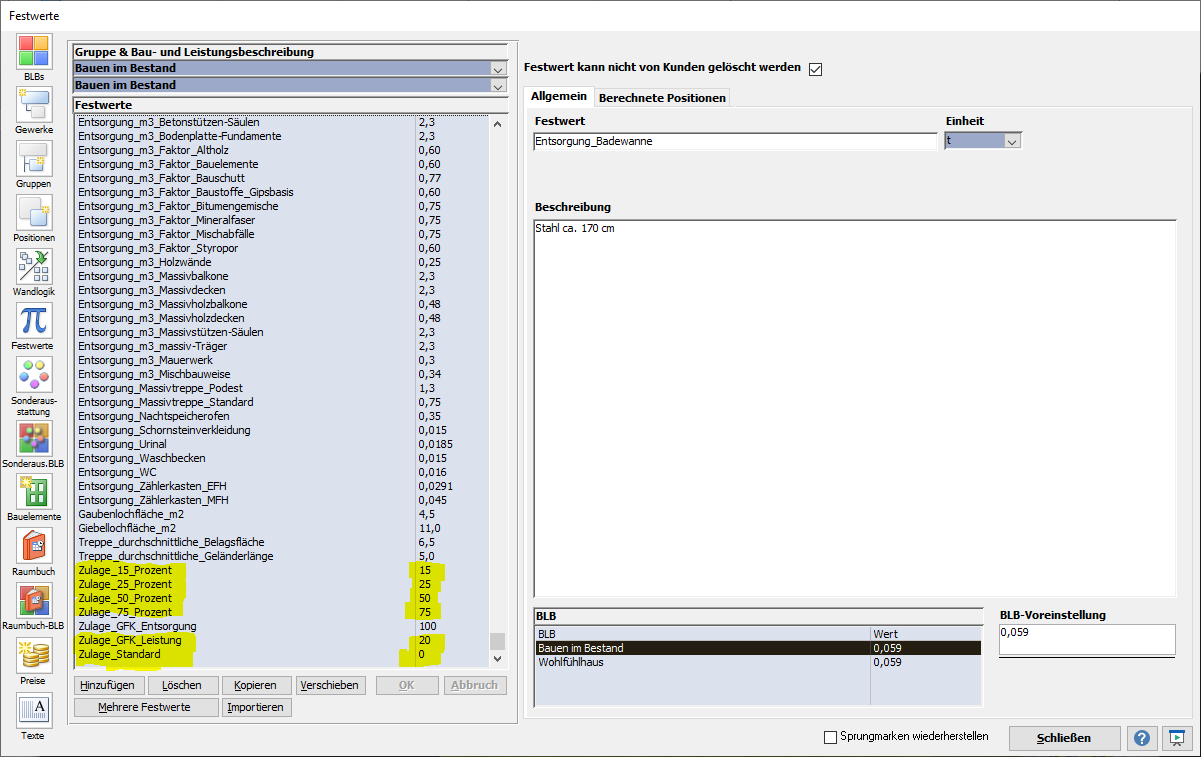Click the Positionen sidebar icon
Screen dimensions: 1201x757
point(33,213)
